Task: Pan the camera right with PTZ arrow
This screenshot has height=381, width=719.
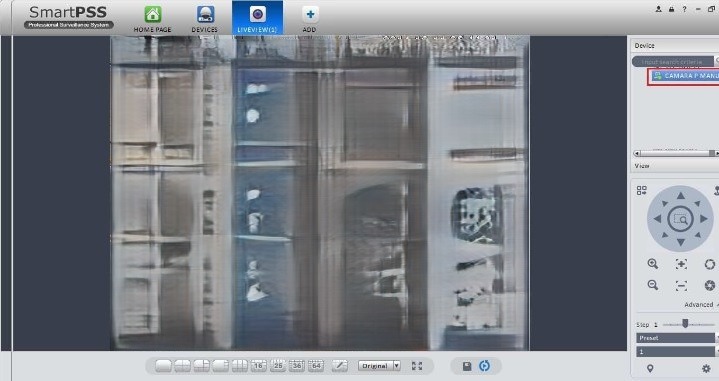Action: click(x=704, y=219)
